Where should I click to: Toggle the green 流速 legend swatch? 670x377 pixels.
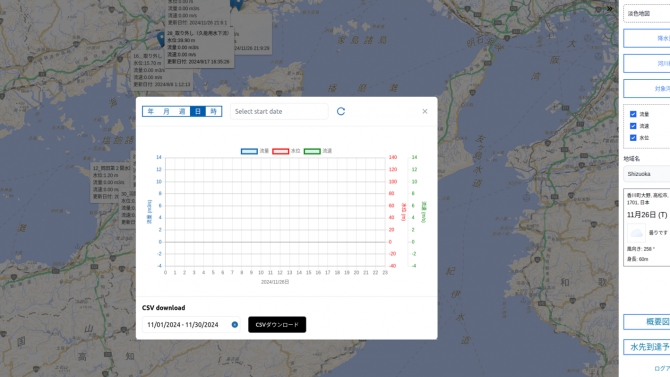312,151
